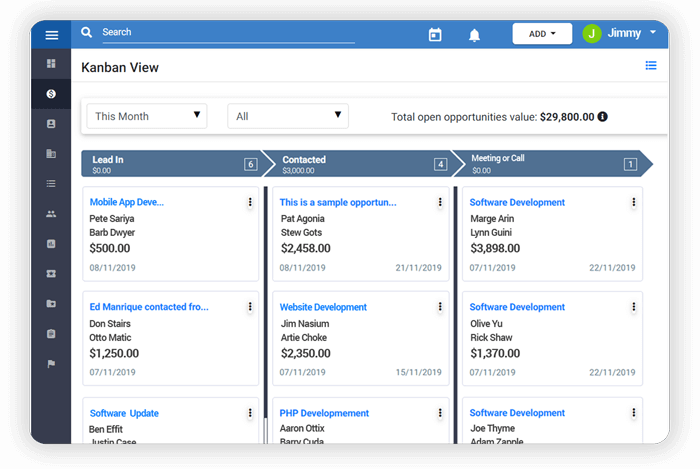Open the companies building sidebar icon

pyautogui.click(x=51, y=154)
